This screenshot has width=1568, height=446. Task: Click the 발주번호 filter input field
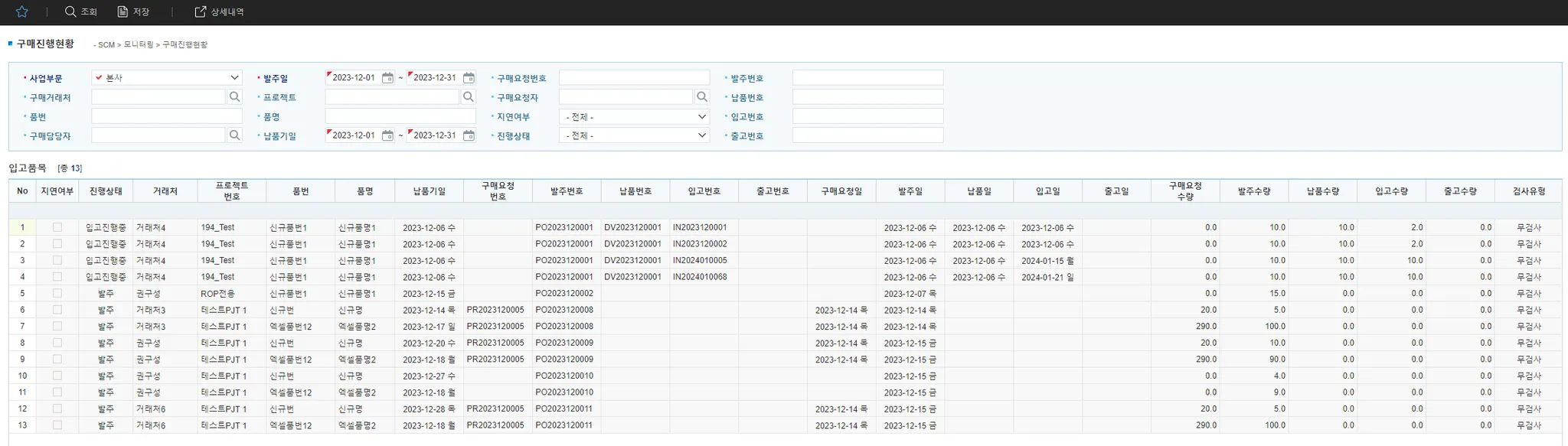click(x=868, y=78)
